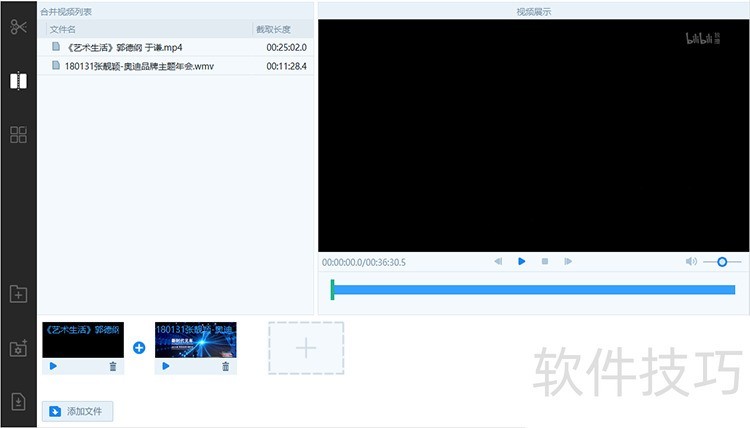Screen dimensions: 750x428
Task: Click the green timeline start marker
Action: (332, 290)
